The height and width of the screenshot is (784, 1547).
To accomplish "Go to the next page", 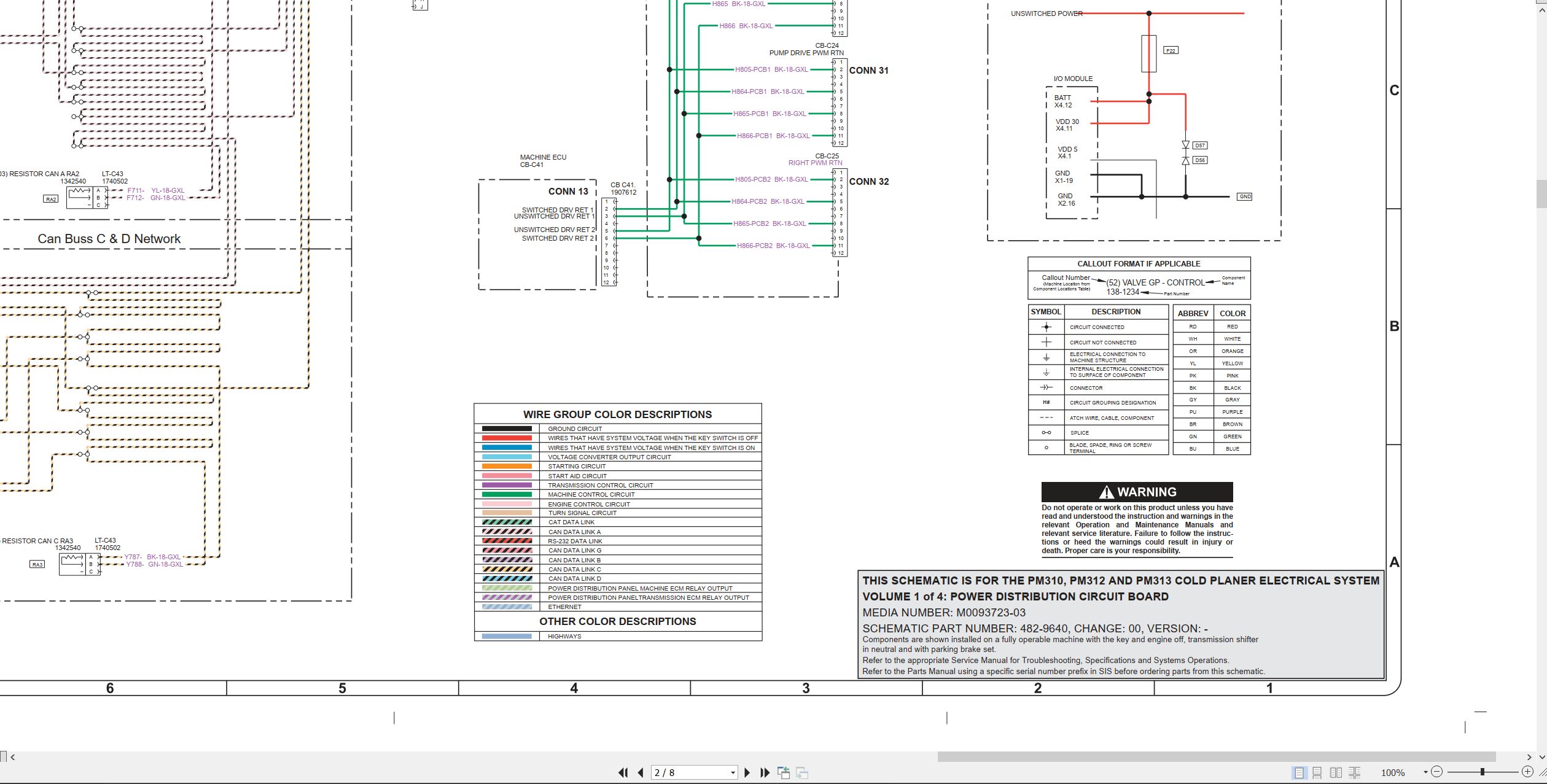I will point(747,772).
